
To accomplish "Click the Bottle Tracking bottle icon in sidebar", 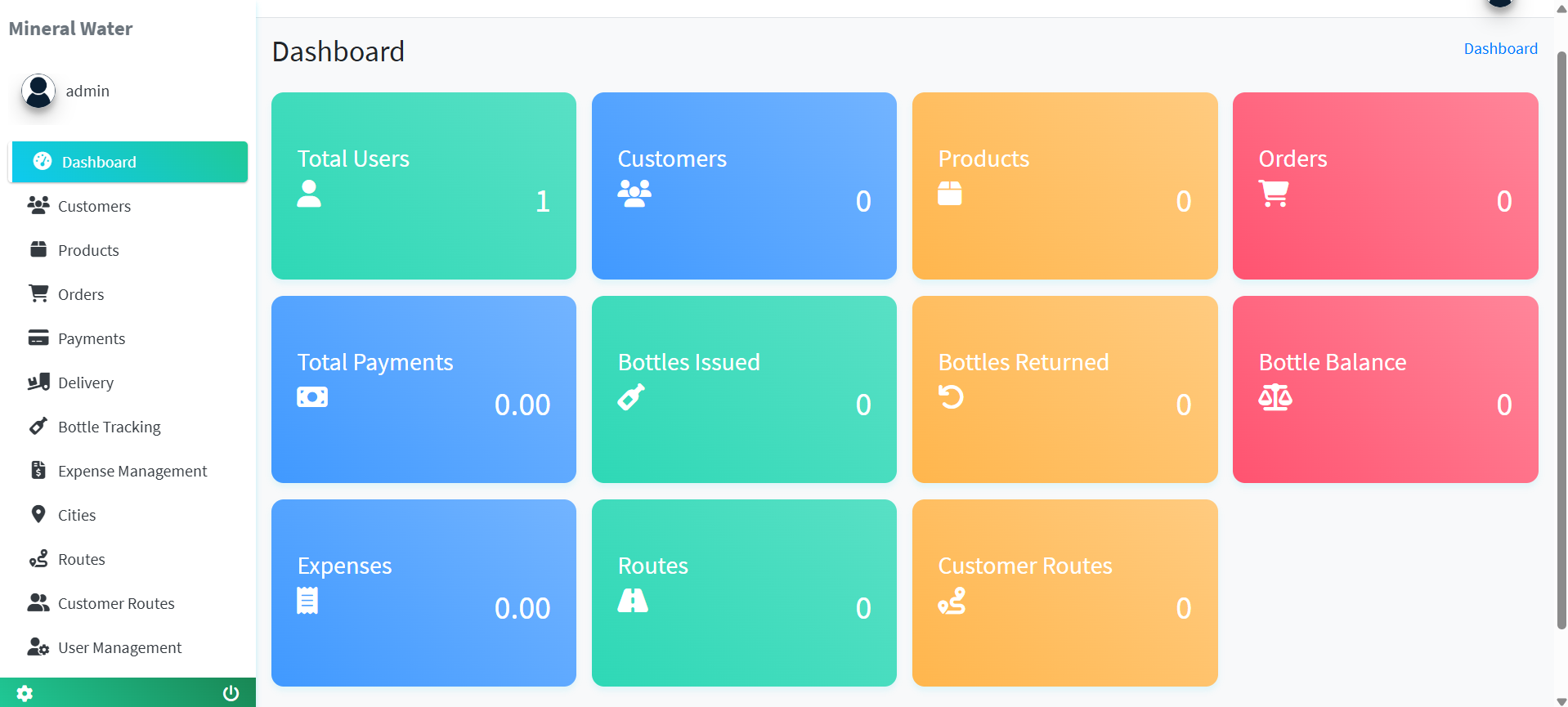I will (x=38, y=426).
